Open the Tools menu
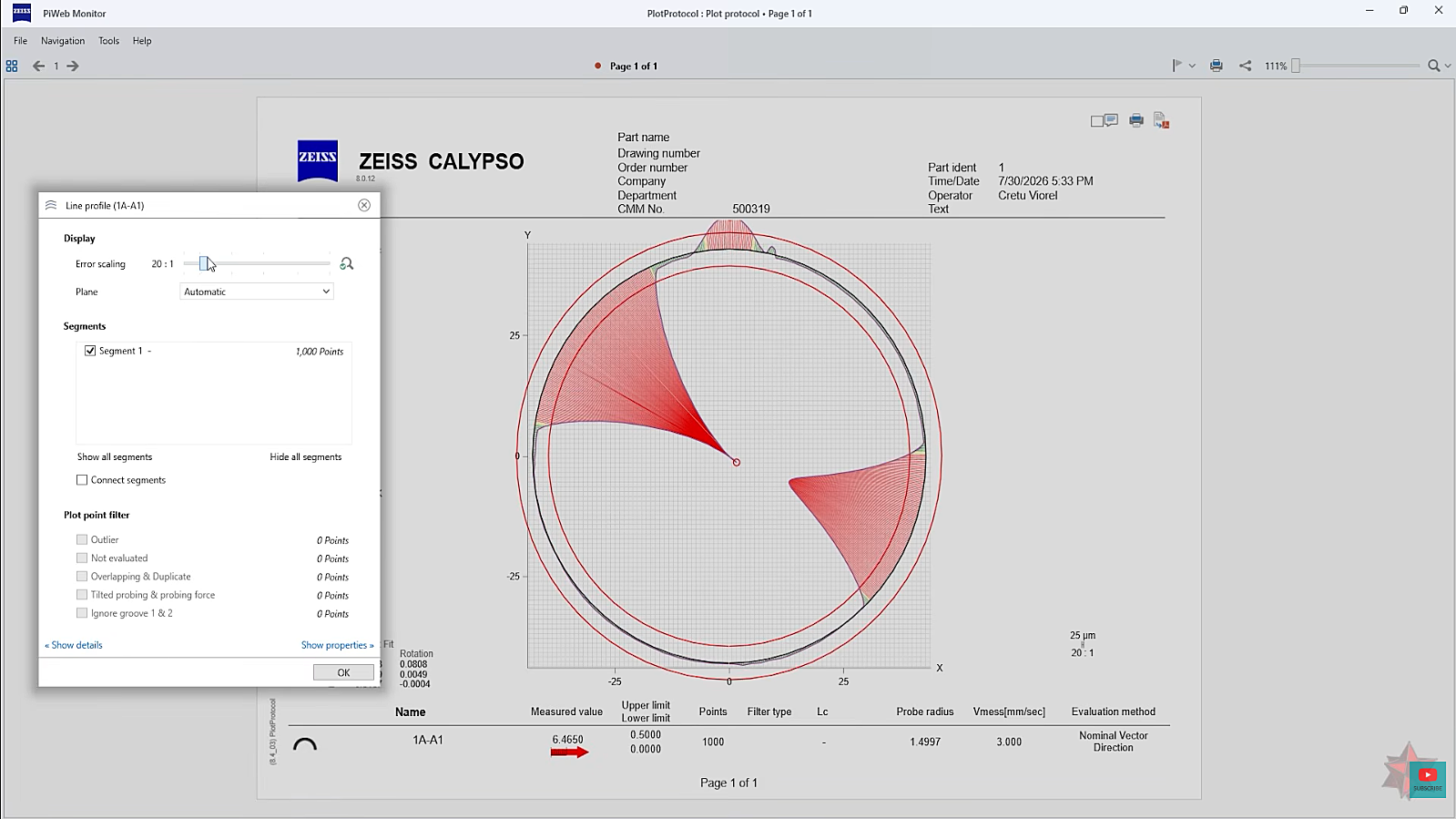This screenshot has height=819, width=1456. (109, 41)
